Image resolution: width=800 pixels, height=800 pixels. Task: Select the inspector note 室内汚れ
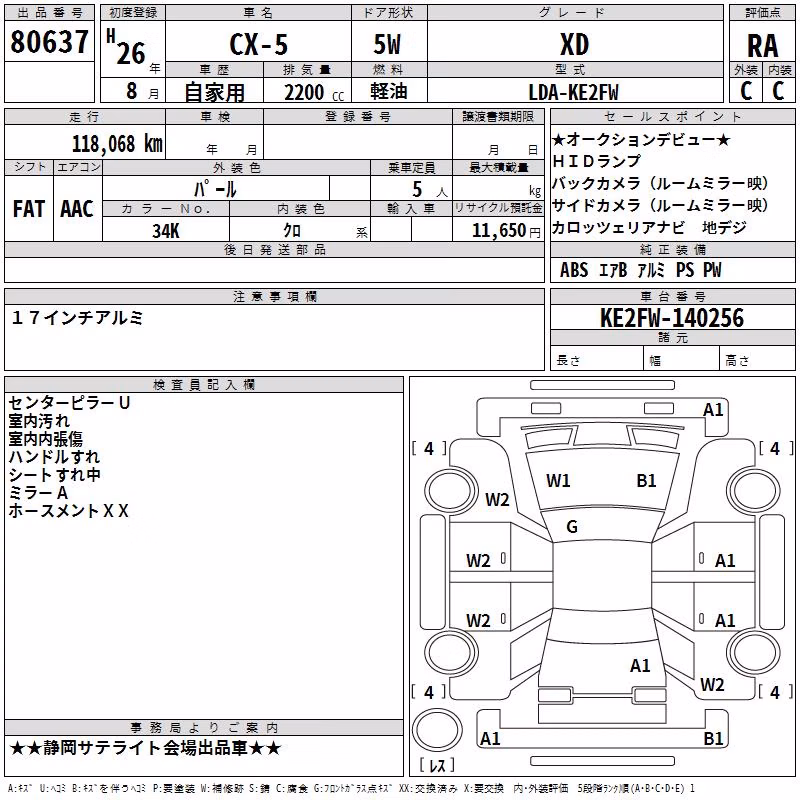click(39, 421)
